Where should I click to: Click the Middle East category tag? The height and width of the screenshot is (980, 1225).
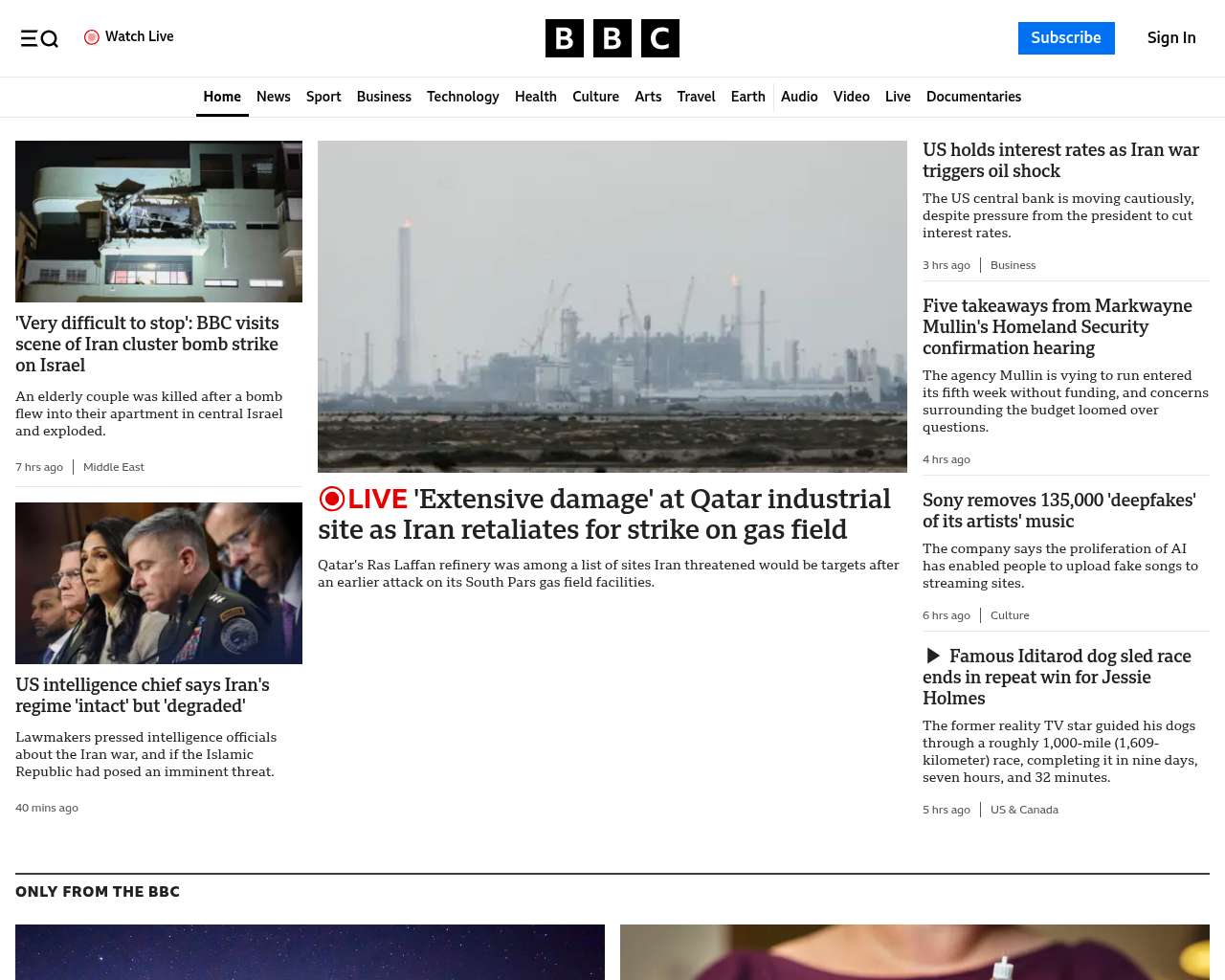pos(114,467)
